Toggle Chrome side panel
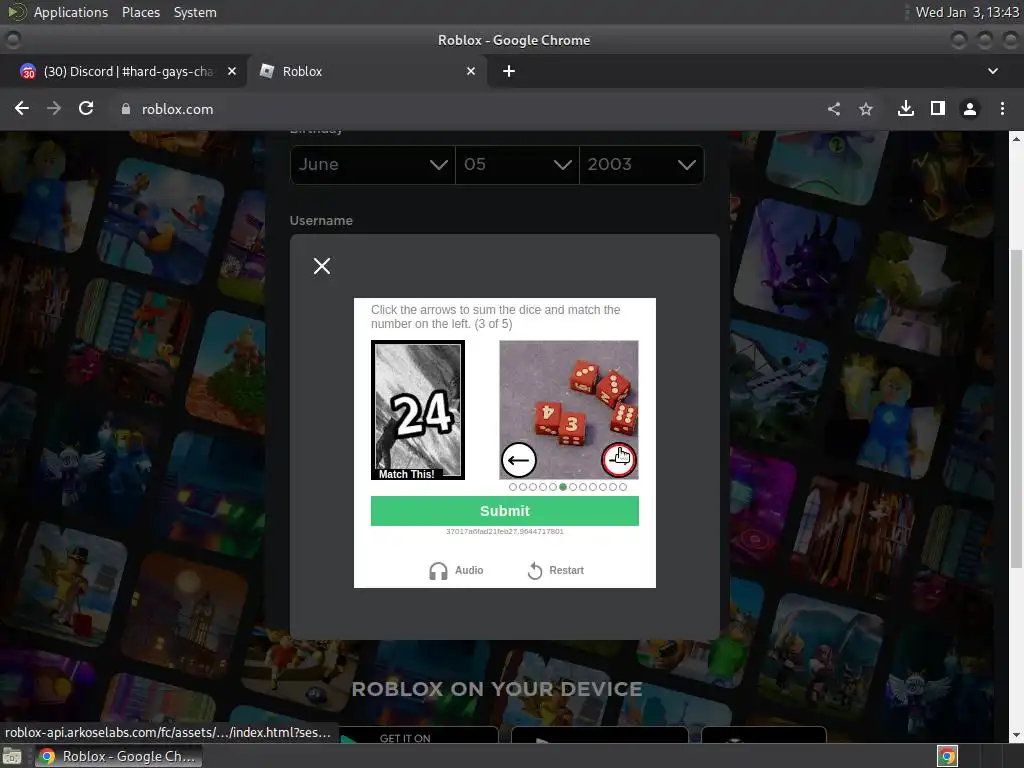 pos(938,108)
